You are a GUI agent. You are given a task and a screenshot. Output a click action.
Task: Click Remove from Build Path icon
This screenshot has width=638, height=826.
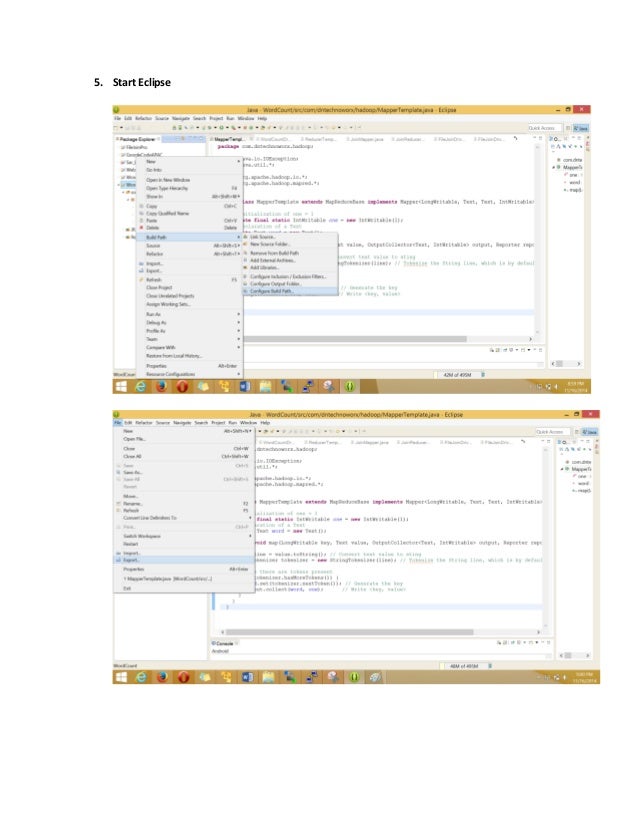(246, 253)
